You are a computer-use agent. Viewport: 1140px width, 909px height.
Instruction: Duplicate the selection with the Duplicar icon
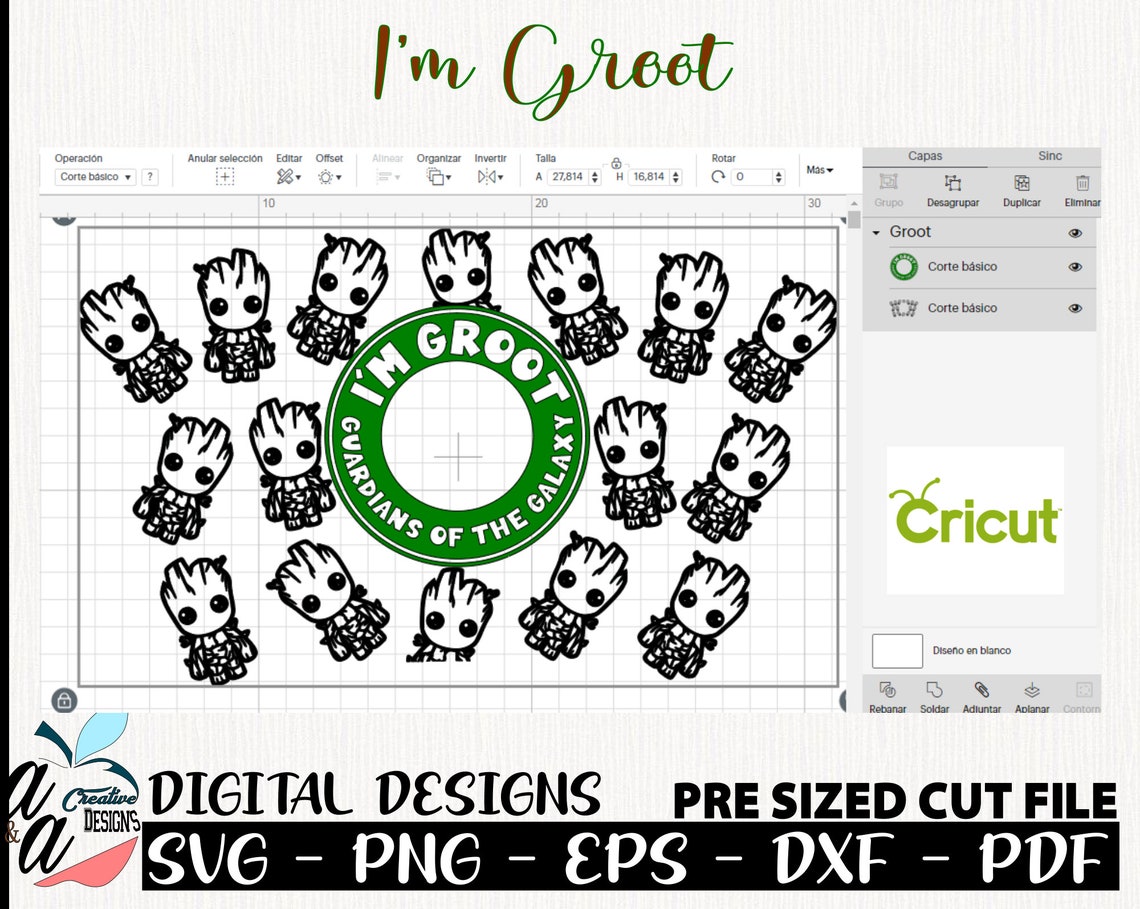point(1022,185)
